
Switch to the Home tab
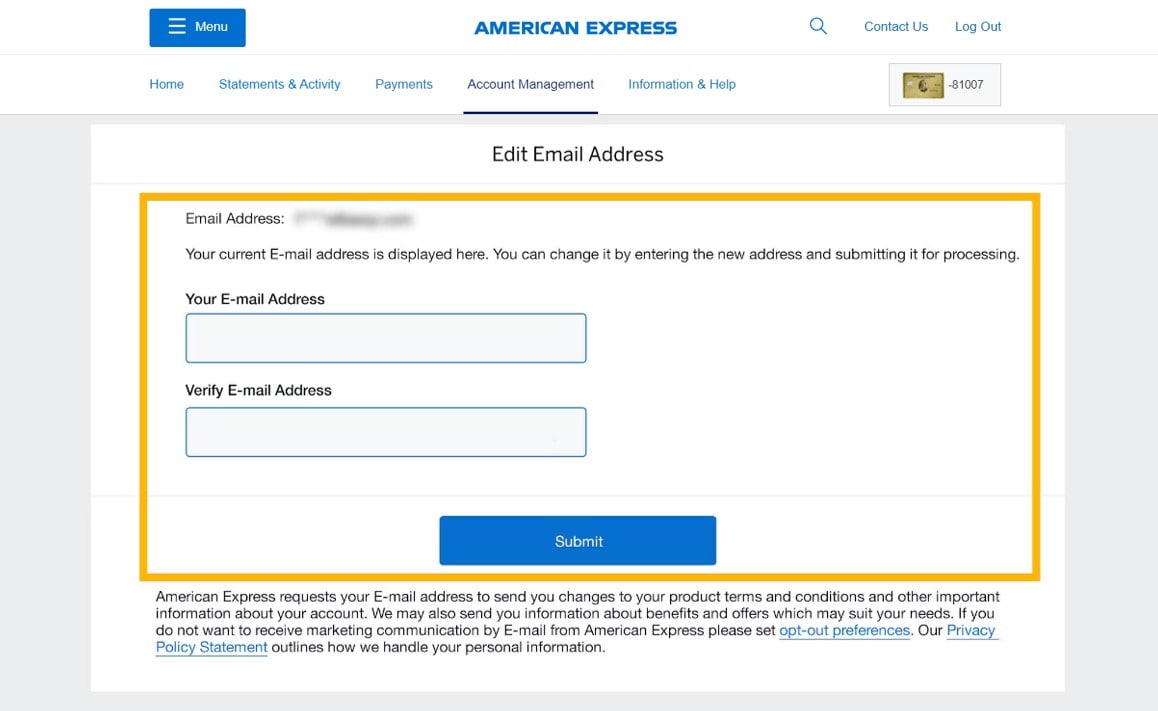pos(166,84)
